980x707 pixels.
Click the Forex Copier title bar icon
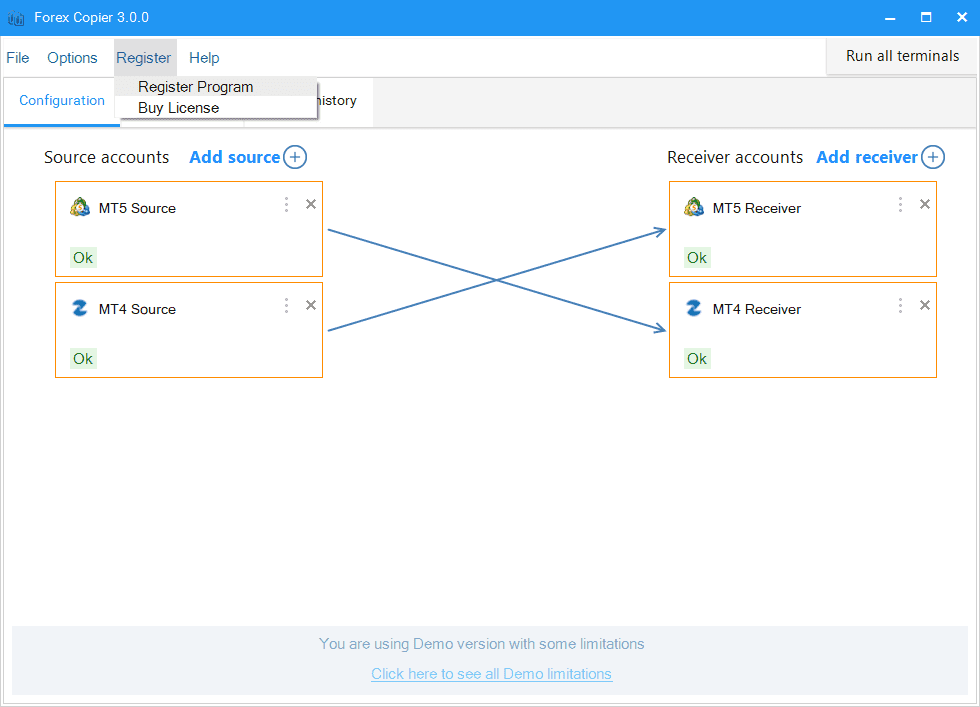point(16,18)
